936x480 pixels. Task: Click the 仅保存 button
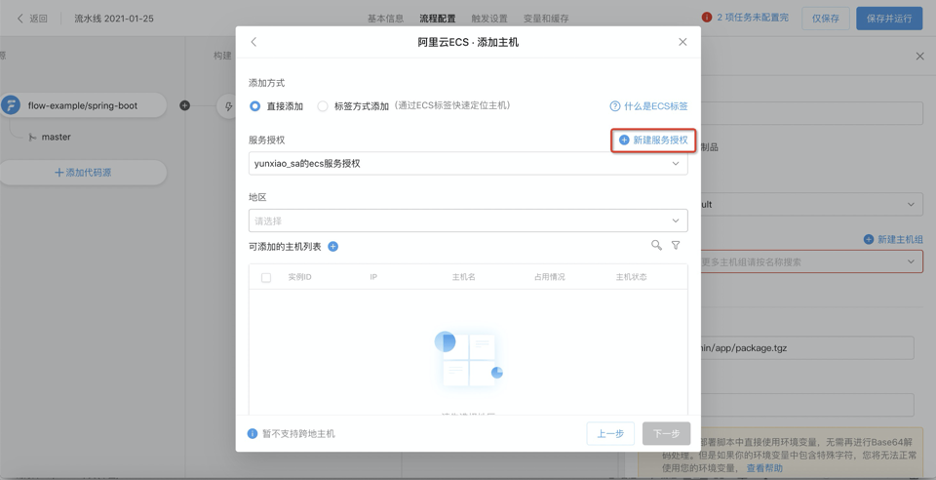[826, 19]
